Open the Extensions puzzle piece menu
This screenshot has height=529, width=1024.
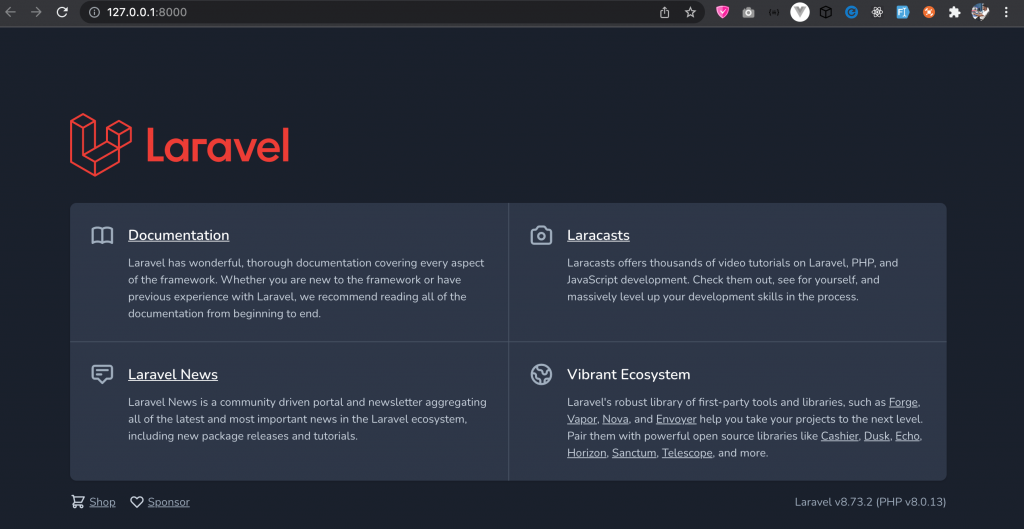[x=954, y=12]
